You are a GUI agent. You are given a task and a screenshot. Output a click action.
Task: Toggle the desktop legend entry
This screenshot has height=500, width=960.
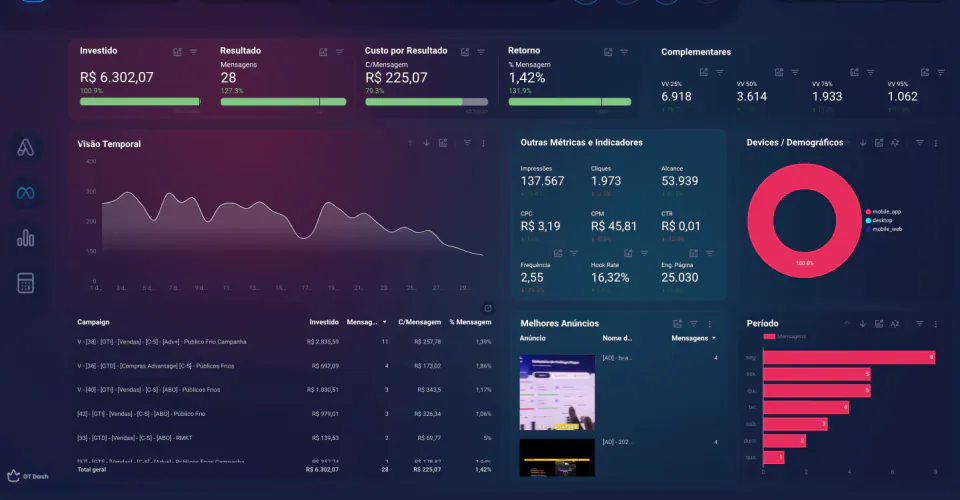pos(884,221)
